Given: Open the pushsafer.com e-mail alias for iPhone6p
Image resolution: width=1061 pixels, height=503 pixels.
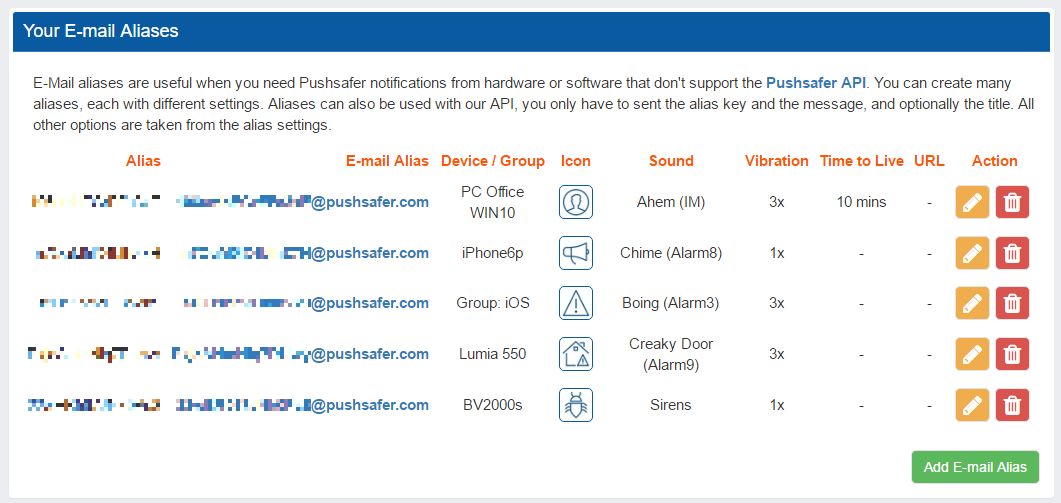Looking at the screenshot, I should pos(303,253).
